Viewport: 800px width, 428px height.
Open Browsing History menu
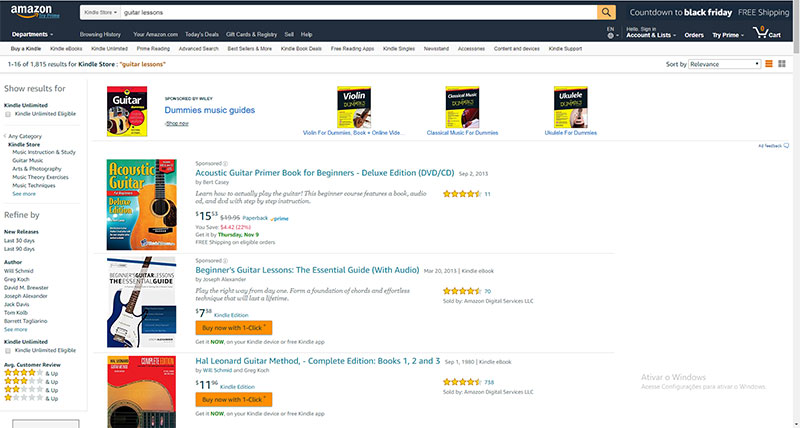(100, 35)
